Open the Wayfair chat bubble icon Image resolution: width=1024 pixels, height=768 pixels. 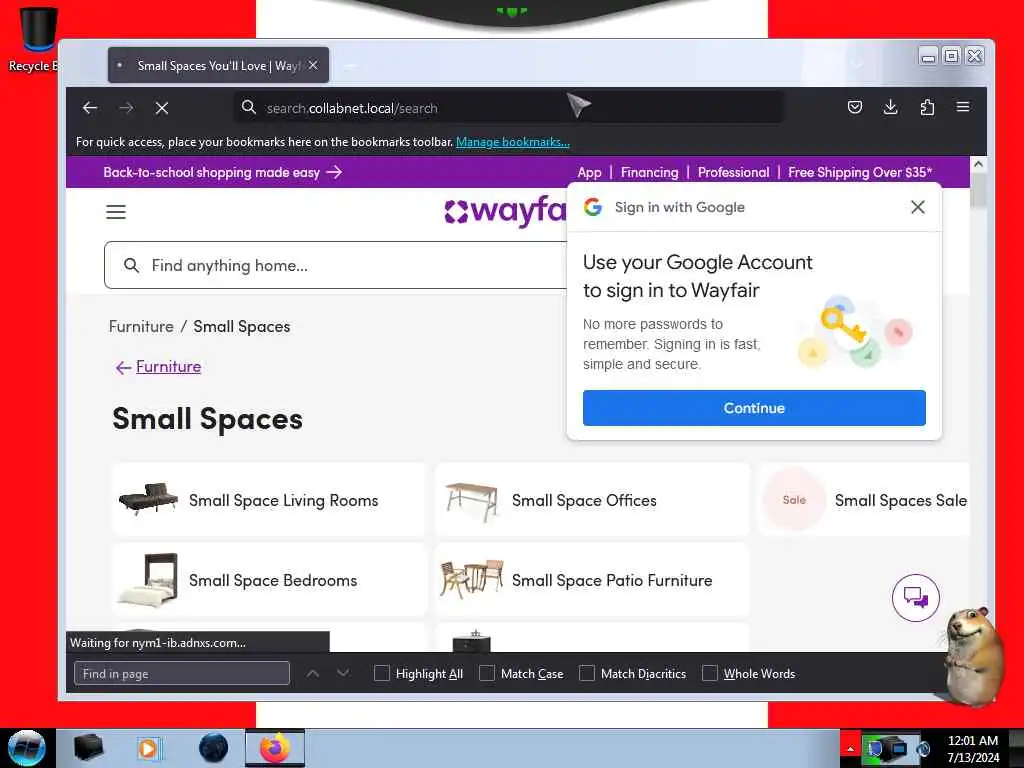pos(916,598)
